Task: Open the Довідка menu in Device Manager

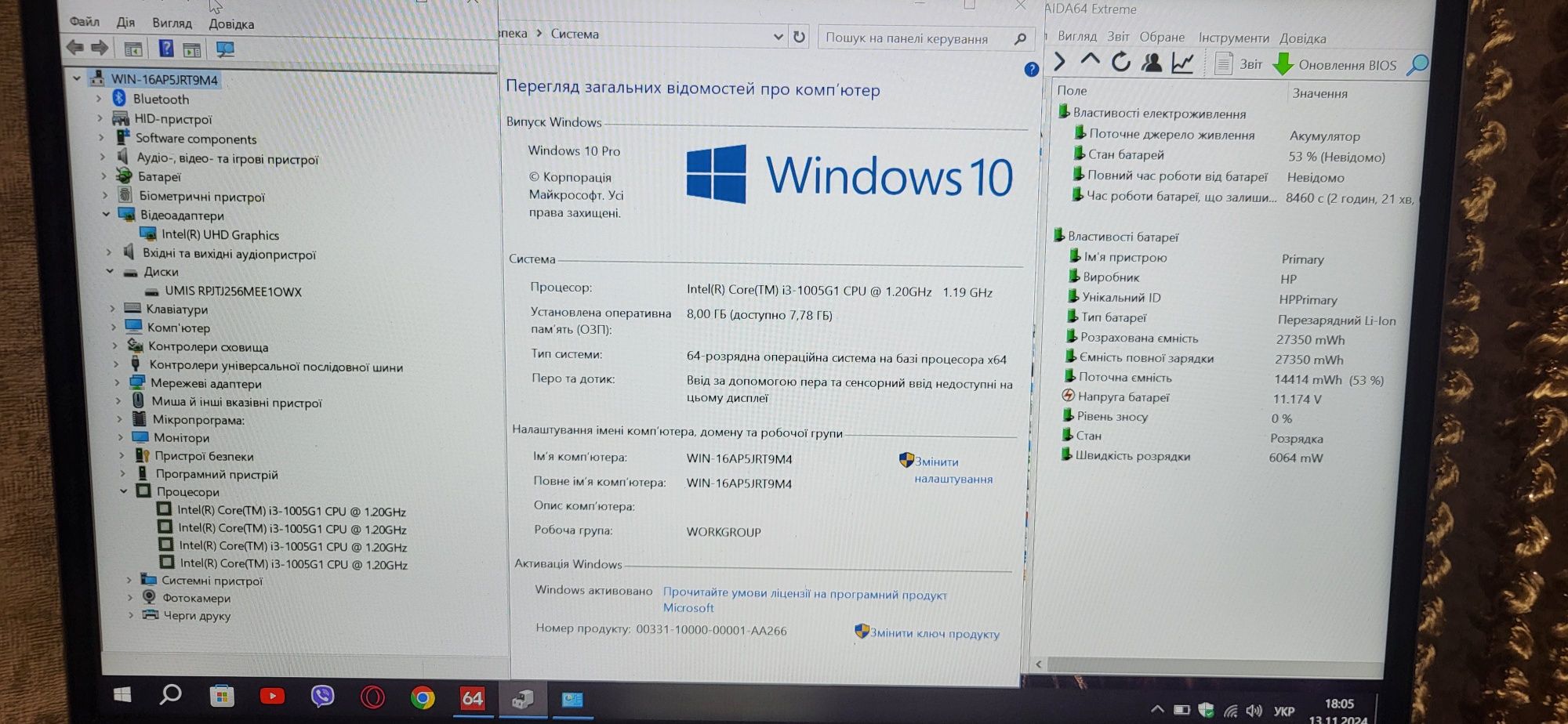Action: click(x=231, y=24)
